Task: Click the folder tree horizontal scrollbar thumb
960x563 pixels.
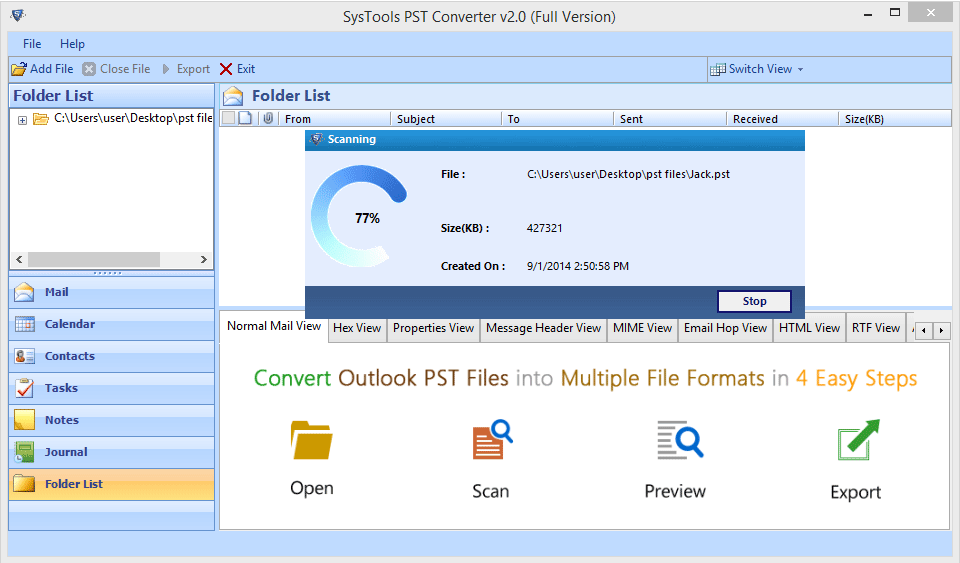Action: pyautogui.click(x=94, y=259)
